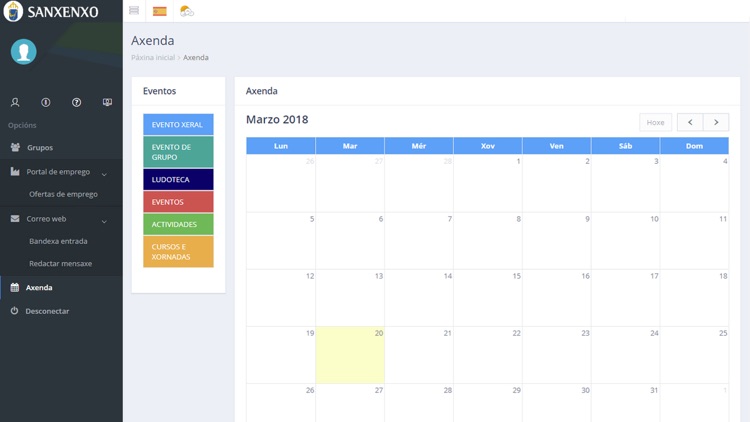Click the highlighted day 20 cell
Image resolution: width=750 pixels, height=422 pixels.
point(350,355)
